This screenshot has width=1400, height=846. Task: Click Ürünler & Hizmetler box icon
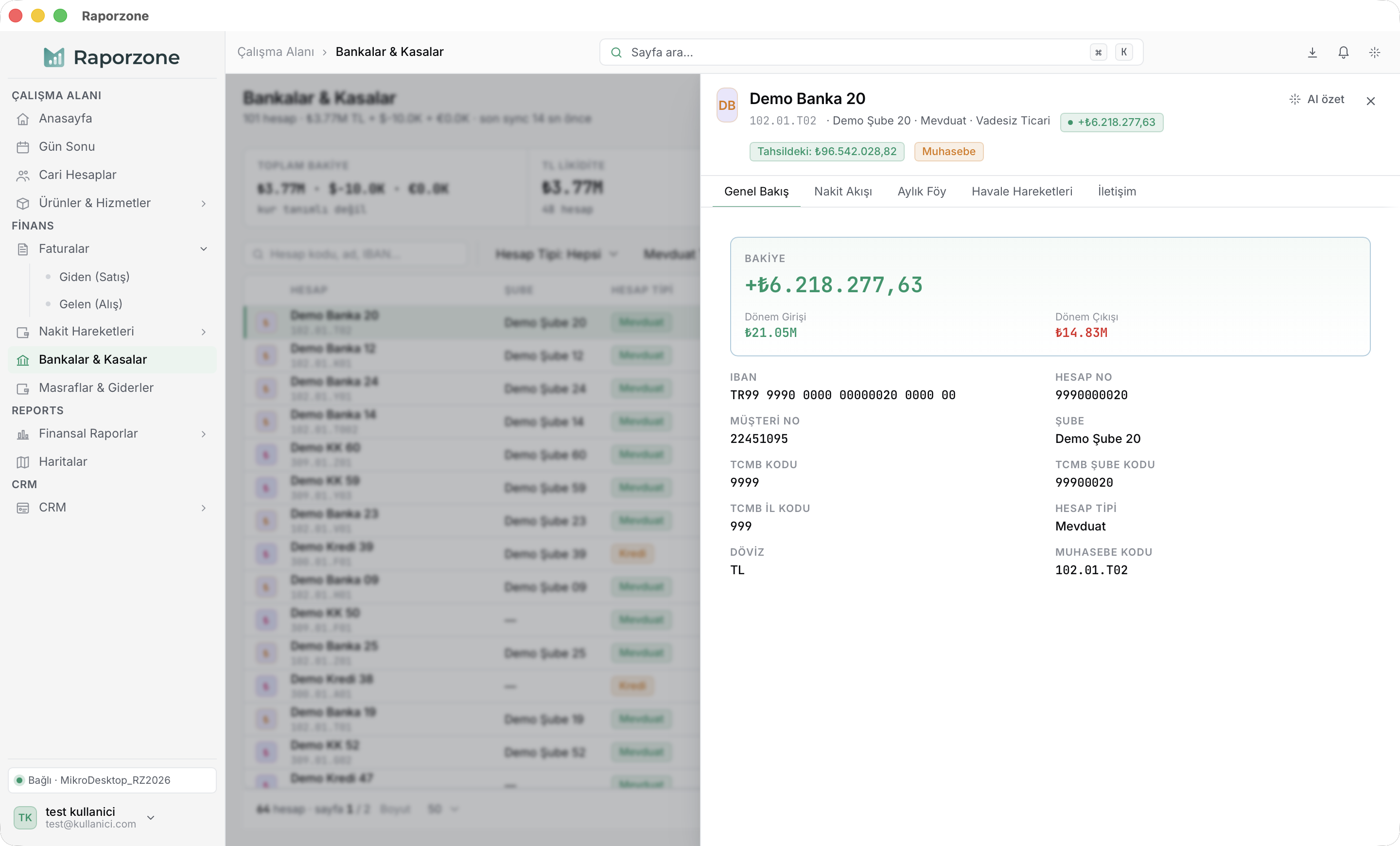pyautogui.click(x=23, y=203)
